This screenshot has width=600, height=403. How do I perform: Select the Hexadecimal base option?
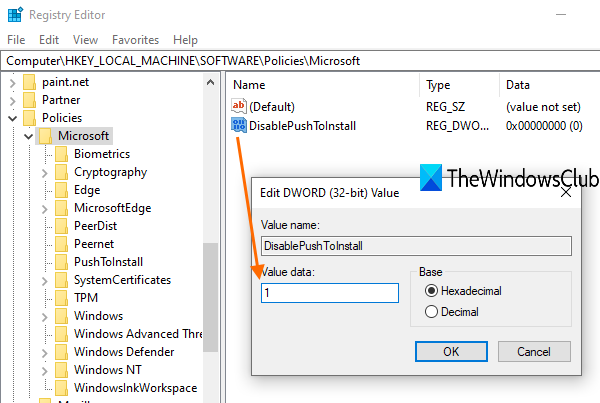click(431, 291)
